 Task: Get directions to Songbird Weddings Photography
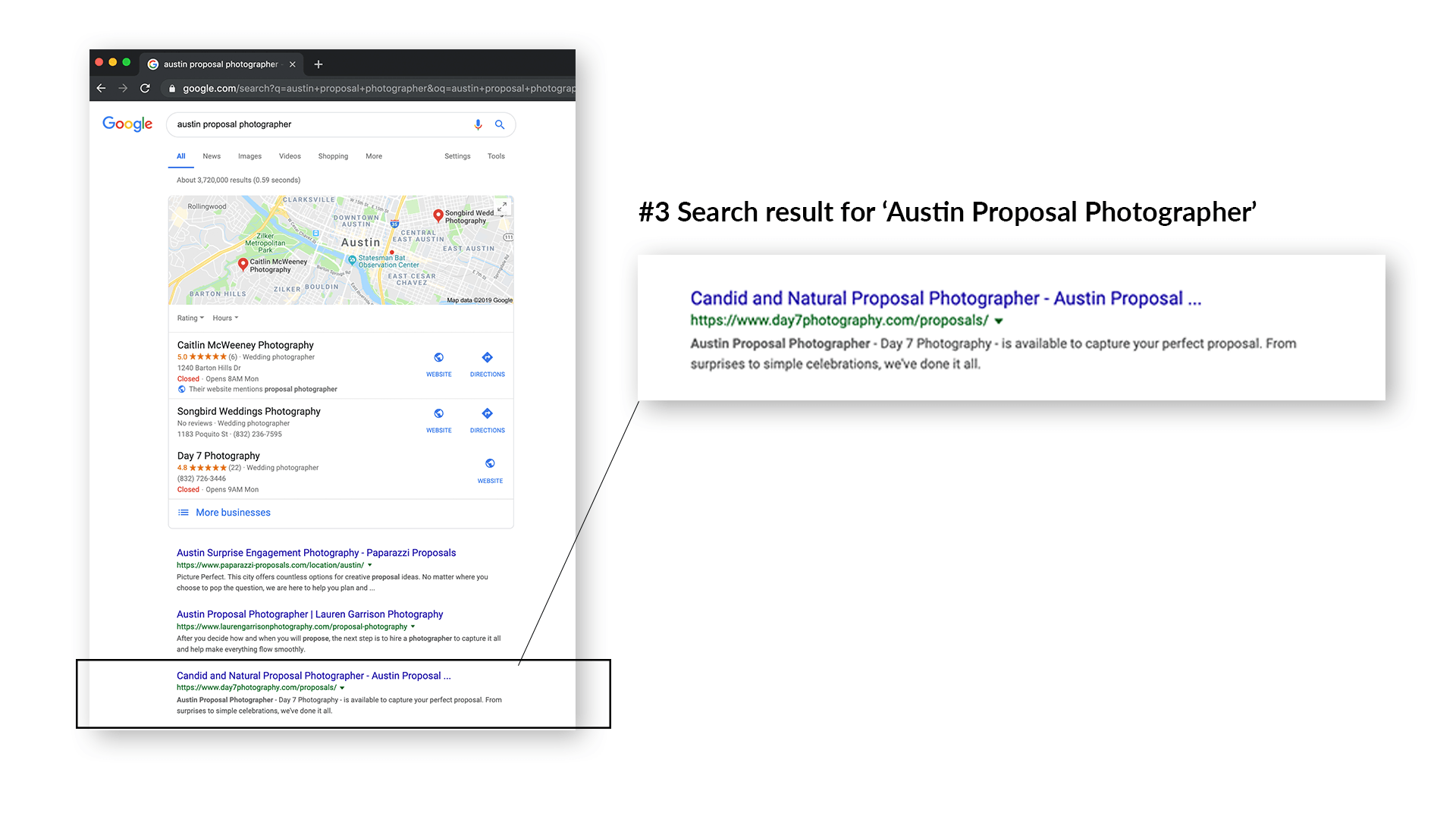(x=488, y=414)
